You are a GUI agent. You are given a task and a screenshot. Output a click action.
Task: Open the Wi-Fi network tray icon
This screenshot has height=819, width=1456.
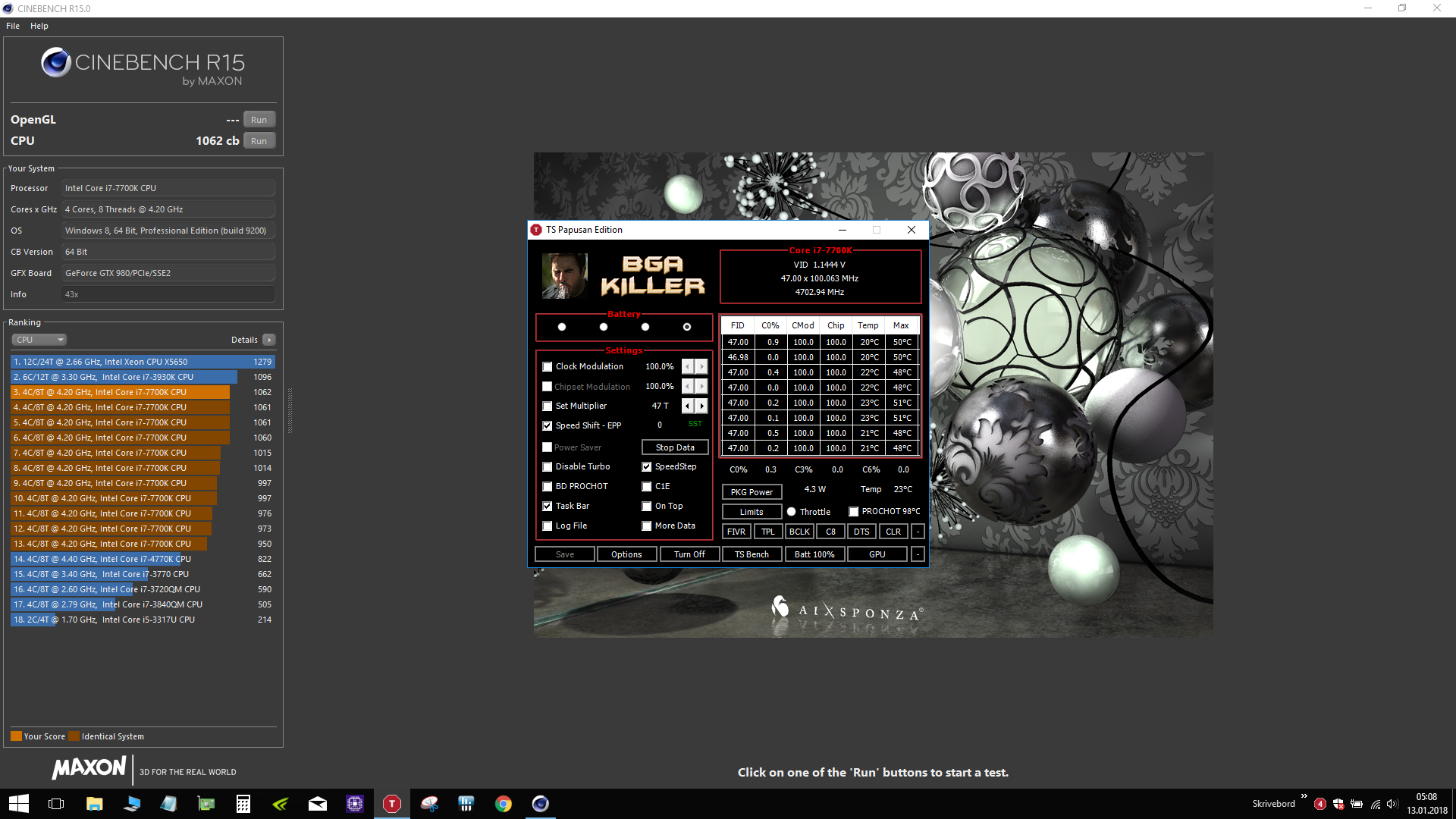1375,804
